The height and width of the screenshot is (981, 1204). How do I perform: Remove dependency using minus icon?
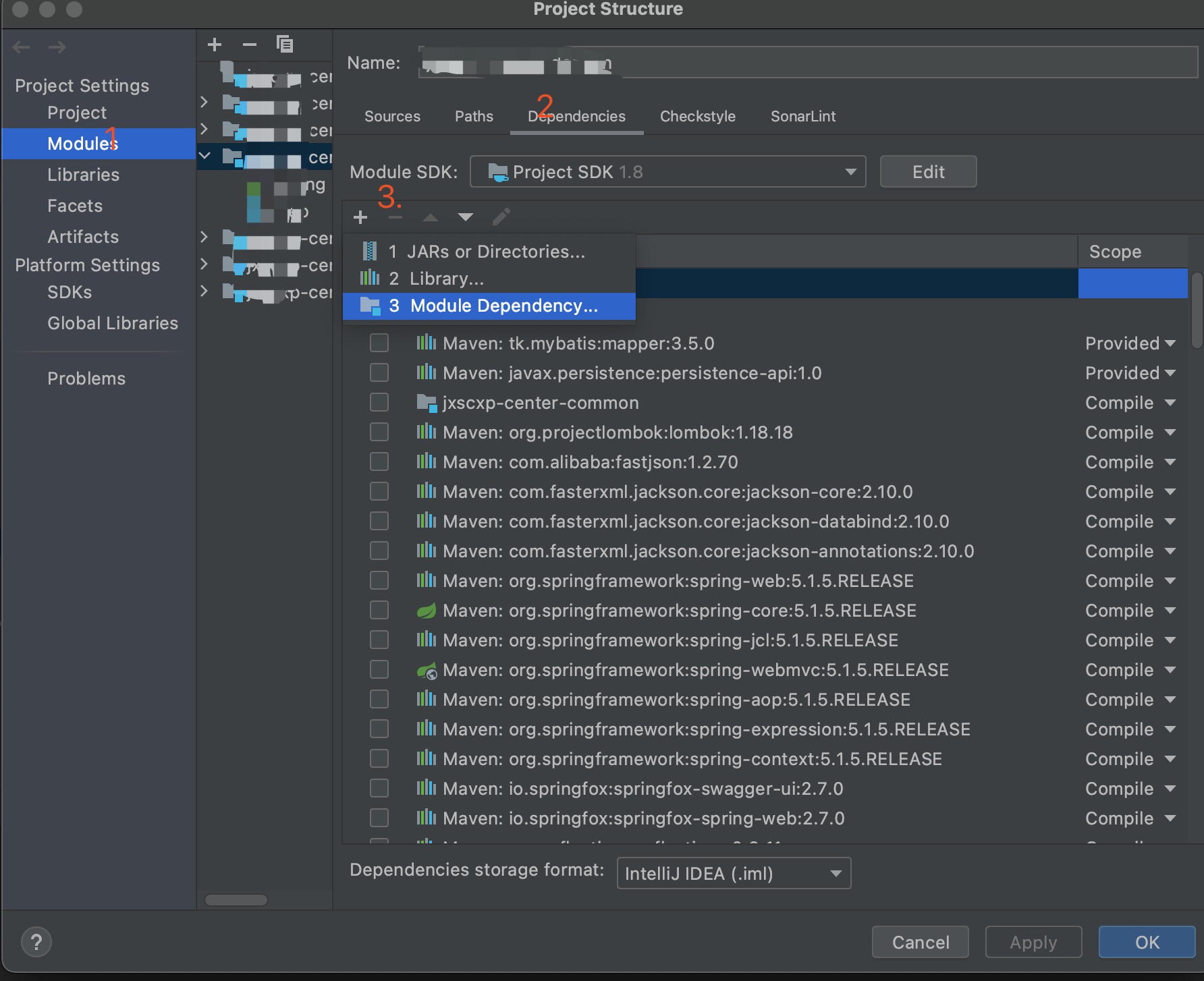coord(395,217)
